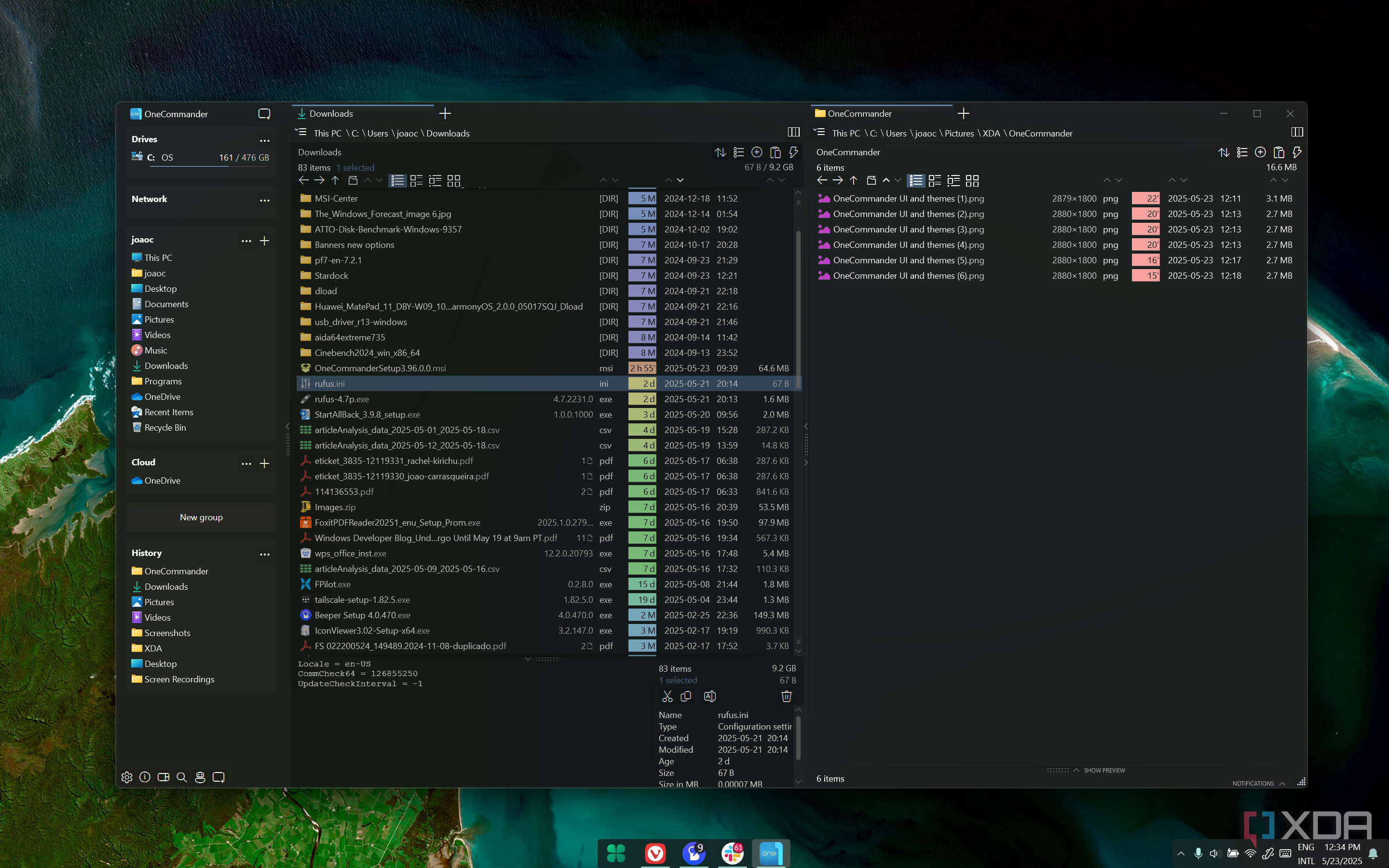
Task: Open the search magnifier in the sidebar footer
Action: [182, 777]
